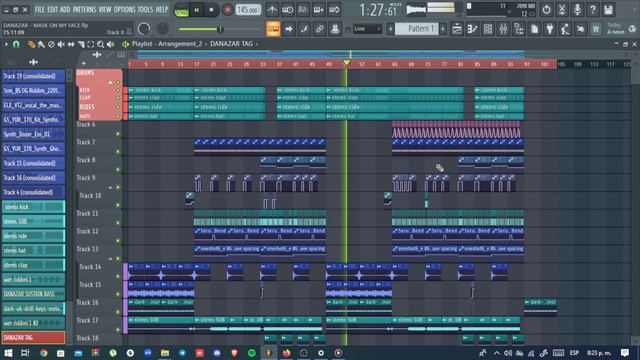Image resolution: width=640 pixels, height=360 pixels.
Task: Click the stamp icon in the toolbar
Action: point(335,29)
